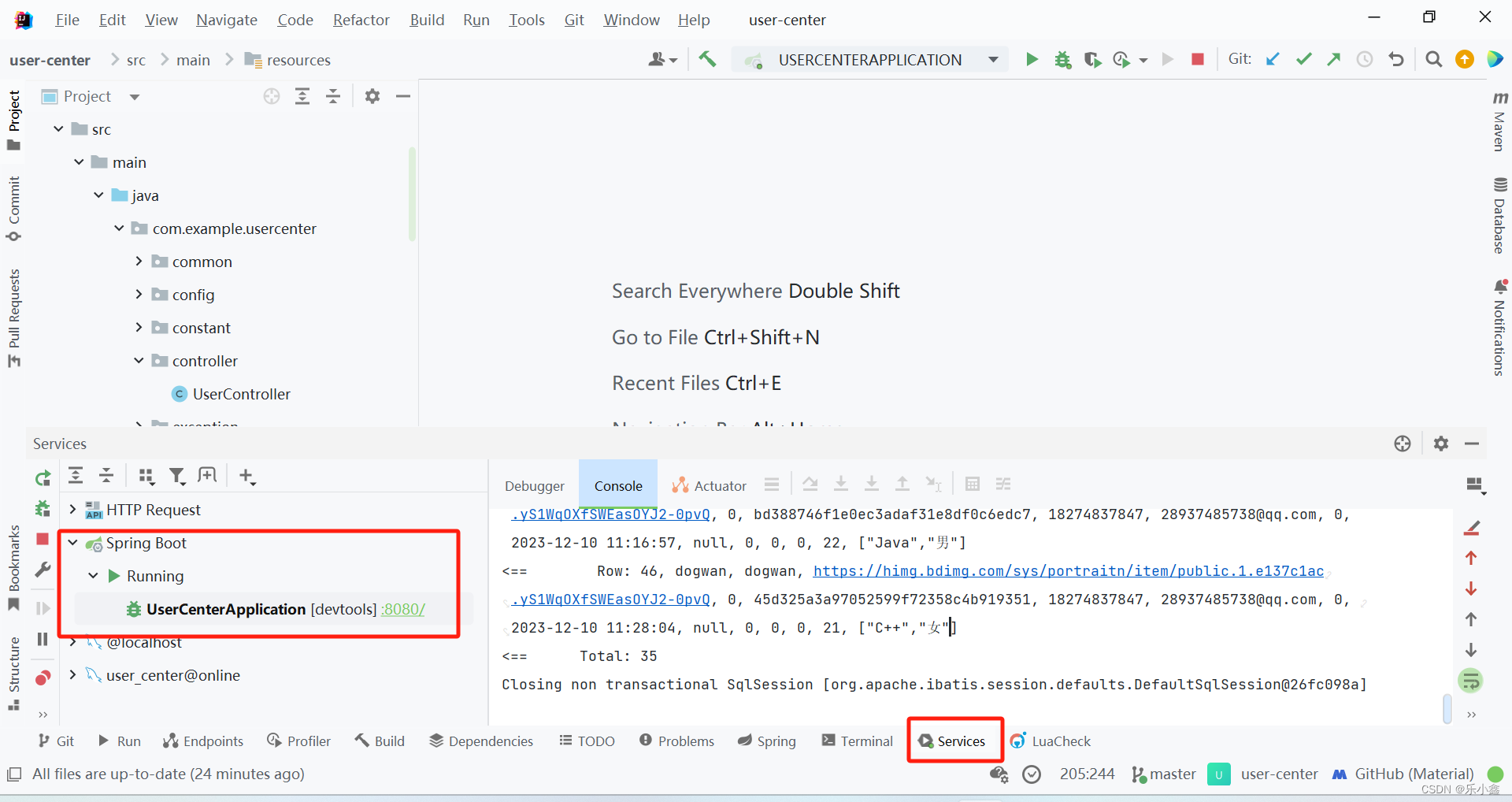1512x802 pixels.
Task: Switch to the Debugger tab
Action: coord(535,486)
